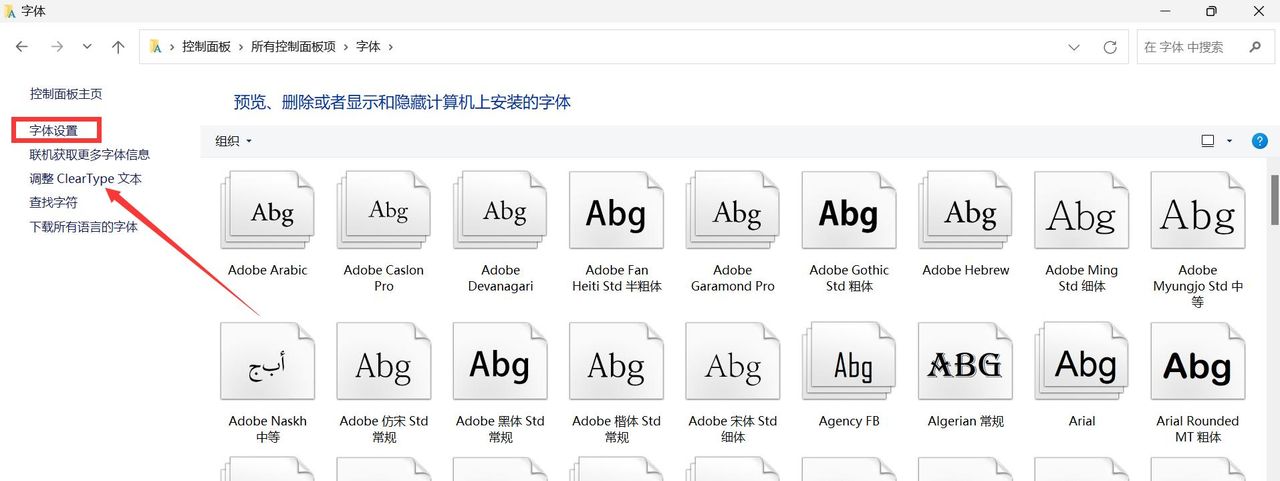
Task: Select the Adobe Devanagari font icon
Action: [x=500, y=211]
